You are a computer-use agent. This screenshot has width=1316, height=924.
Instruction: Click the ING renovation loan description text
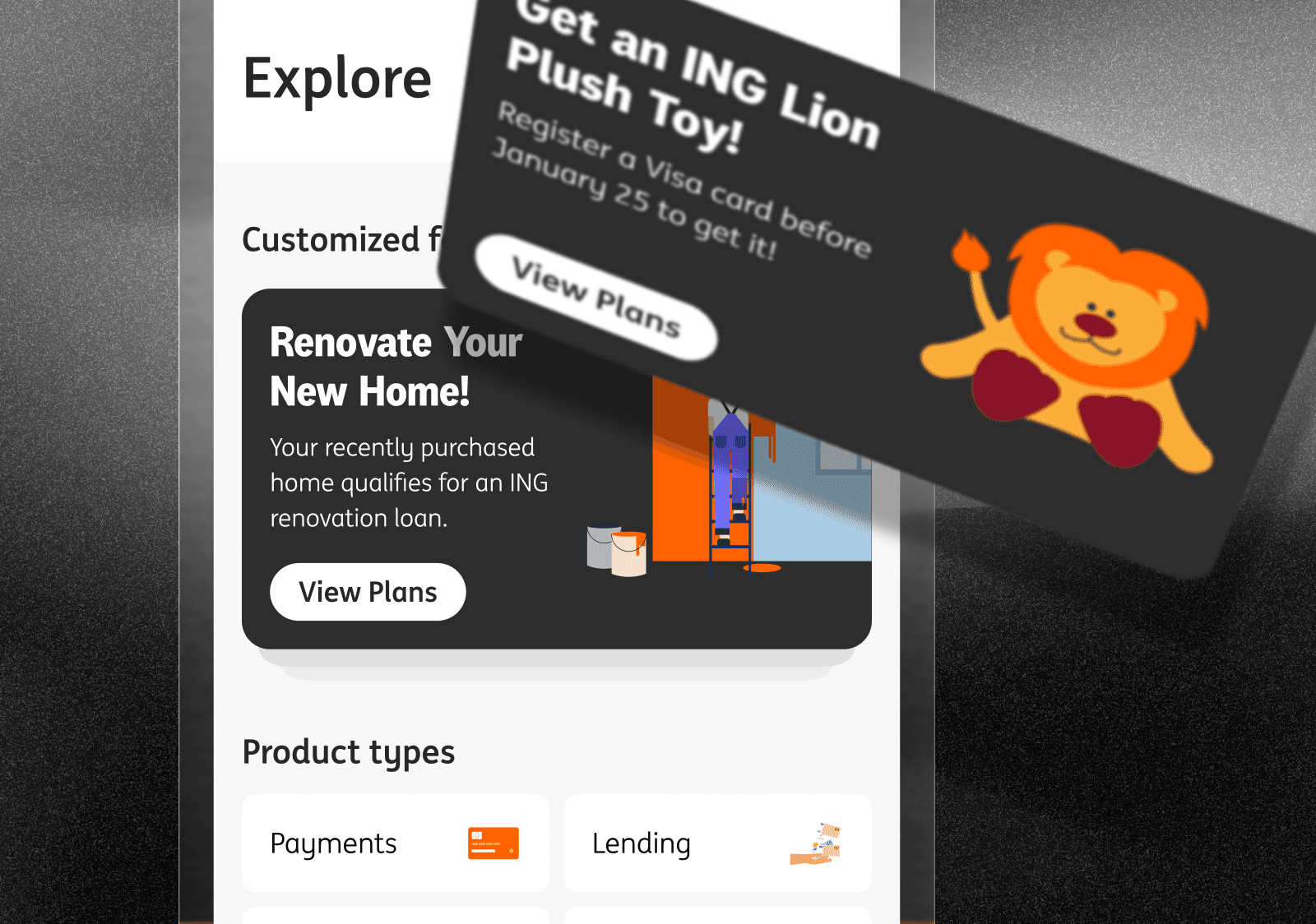(409, 483)
